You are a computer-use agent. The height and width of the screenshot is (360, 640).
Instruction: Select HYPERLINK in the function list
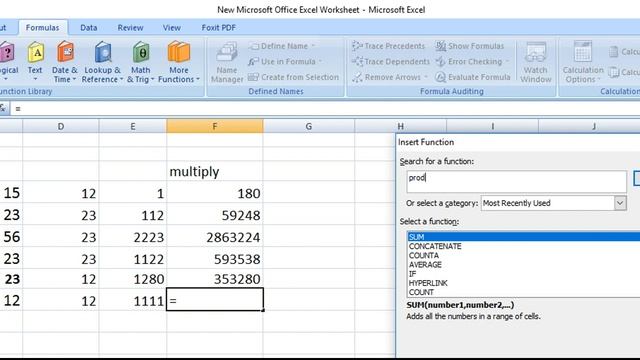coord(524,283)
